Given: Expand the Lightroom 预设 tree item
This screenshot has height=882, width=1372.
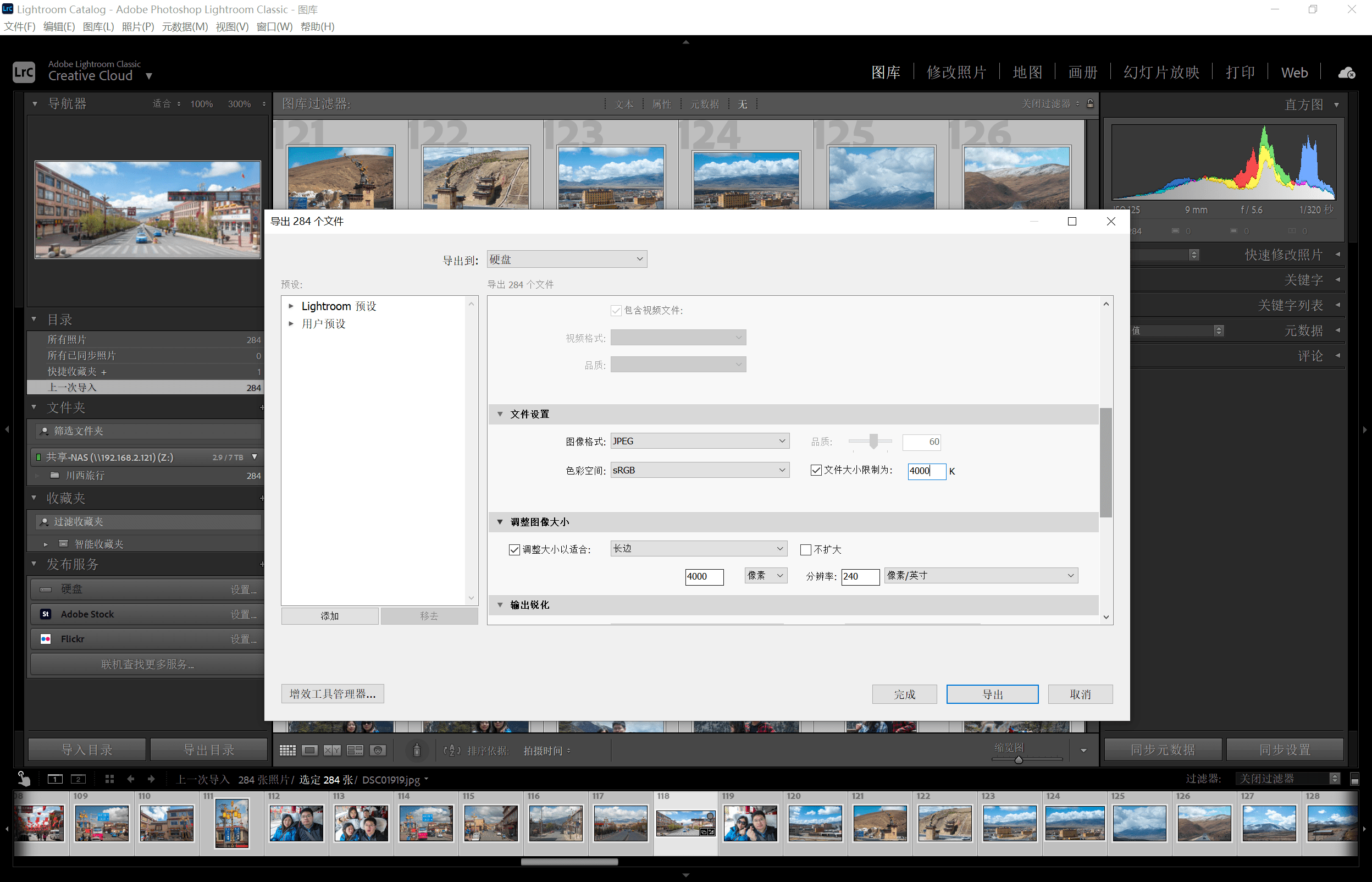Looking at the screenshot, I should tap(291, 306).
